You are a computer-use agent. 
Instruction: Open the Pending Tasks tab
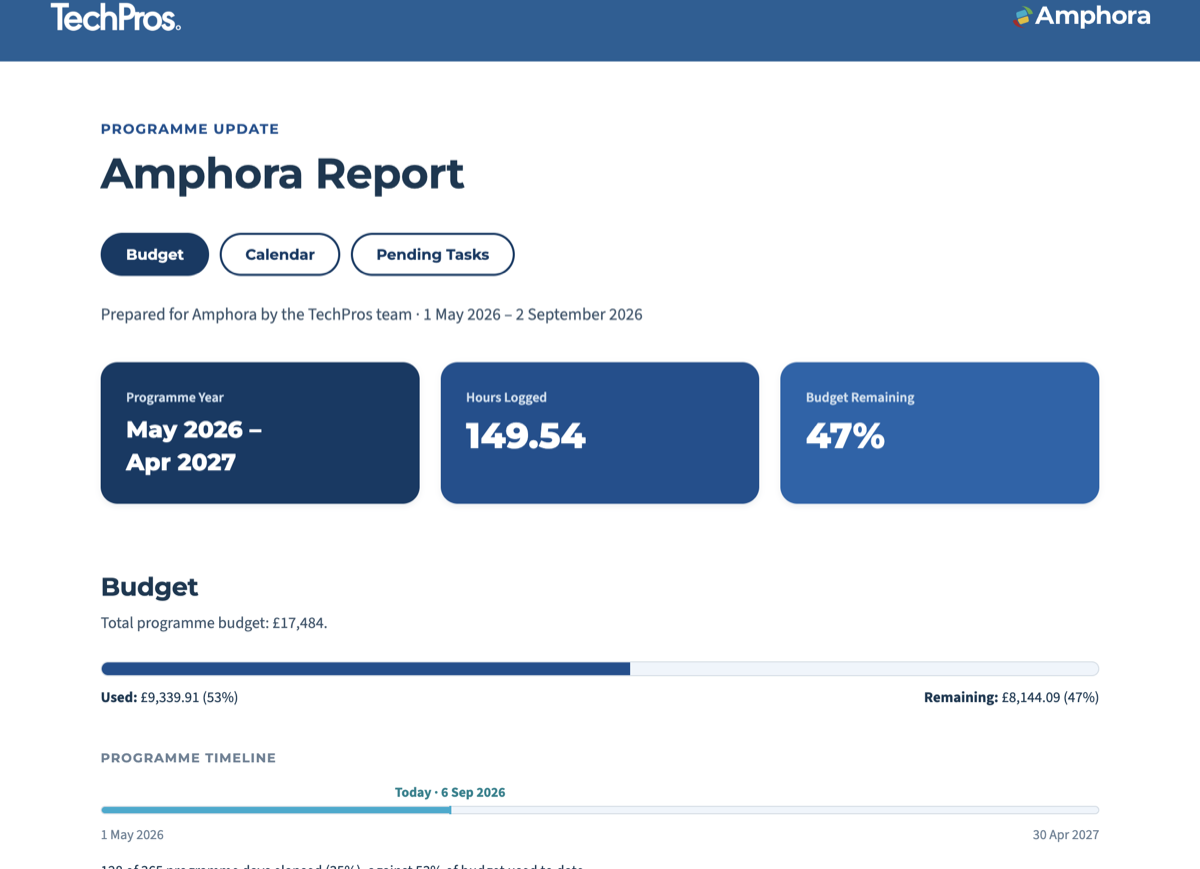[433, 254]
